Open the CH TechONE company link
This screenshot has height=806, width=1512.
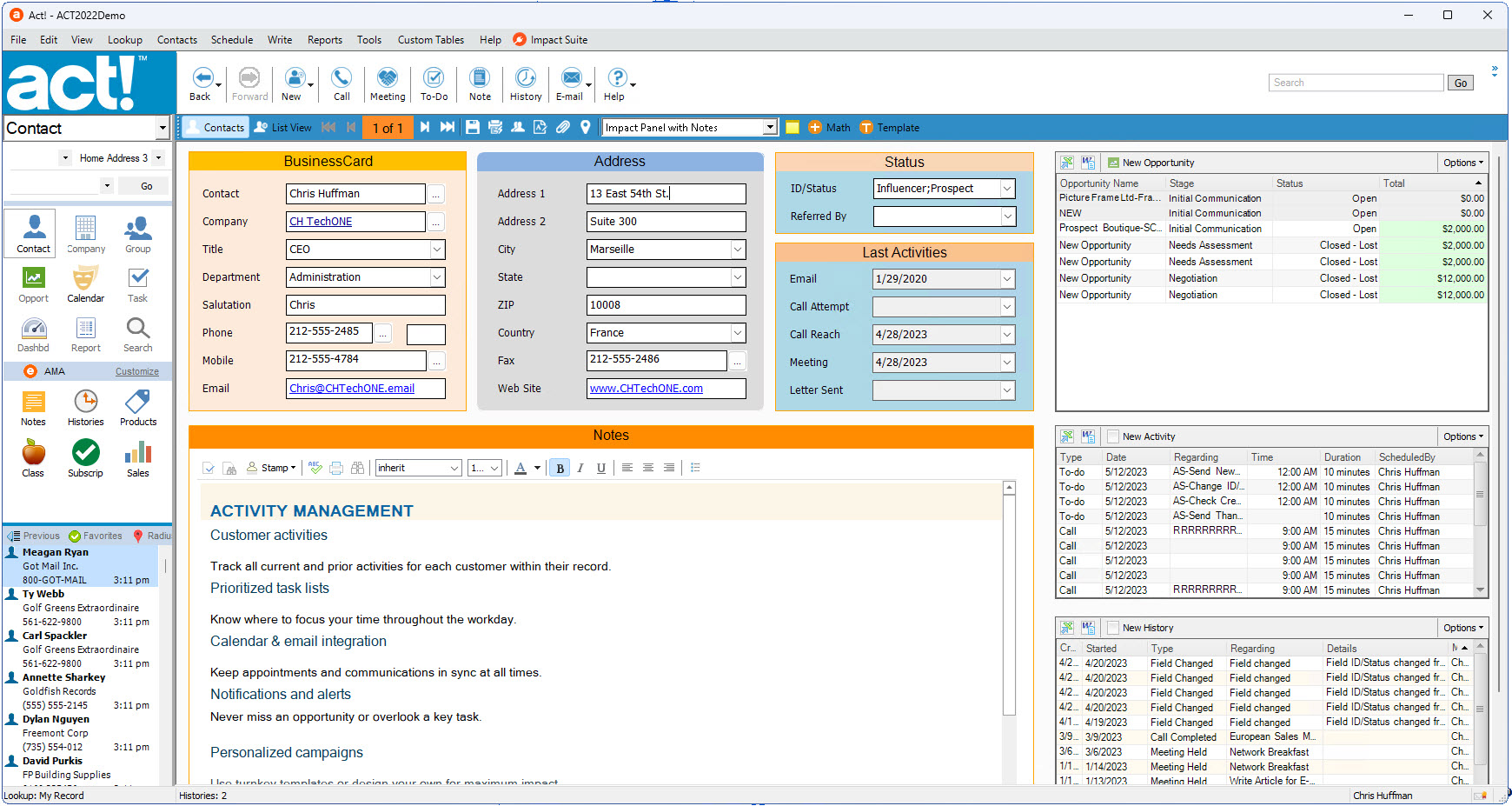321,222
